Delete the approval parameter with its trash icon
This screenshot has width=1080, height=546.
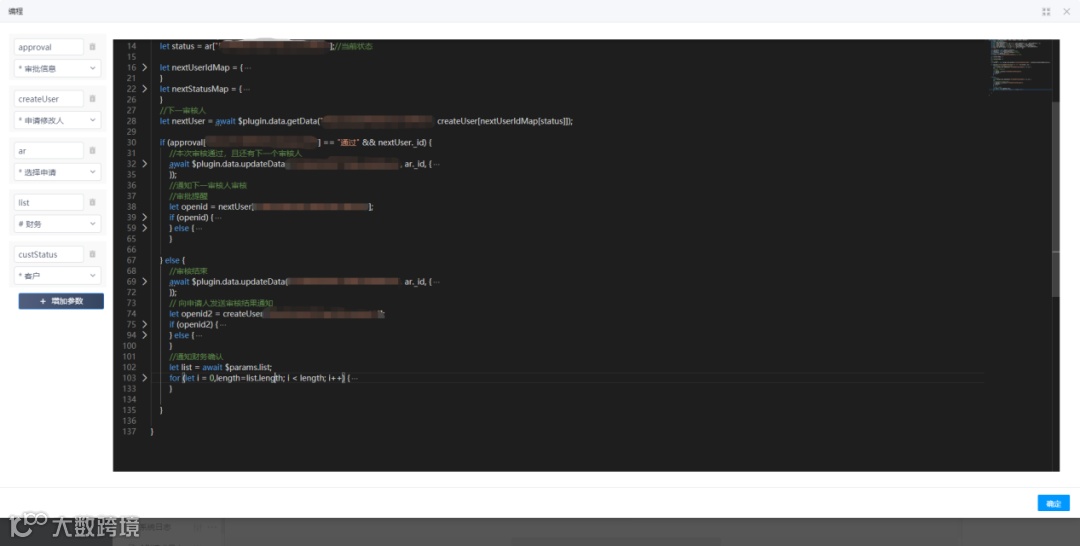pyautogui.click(x=92, y=47)
